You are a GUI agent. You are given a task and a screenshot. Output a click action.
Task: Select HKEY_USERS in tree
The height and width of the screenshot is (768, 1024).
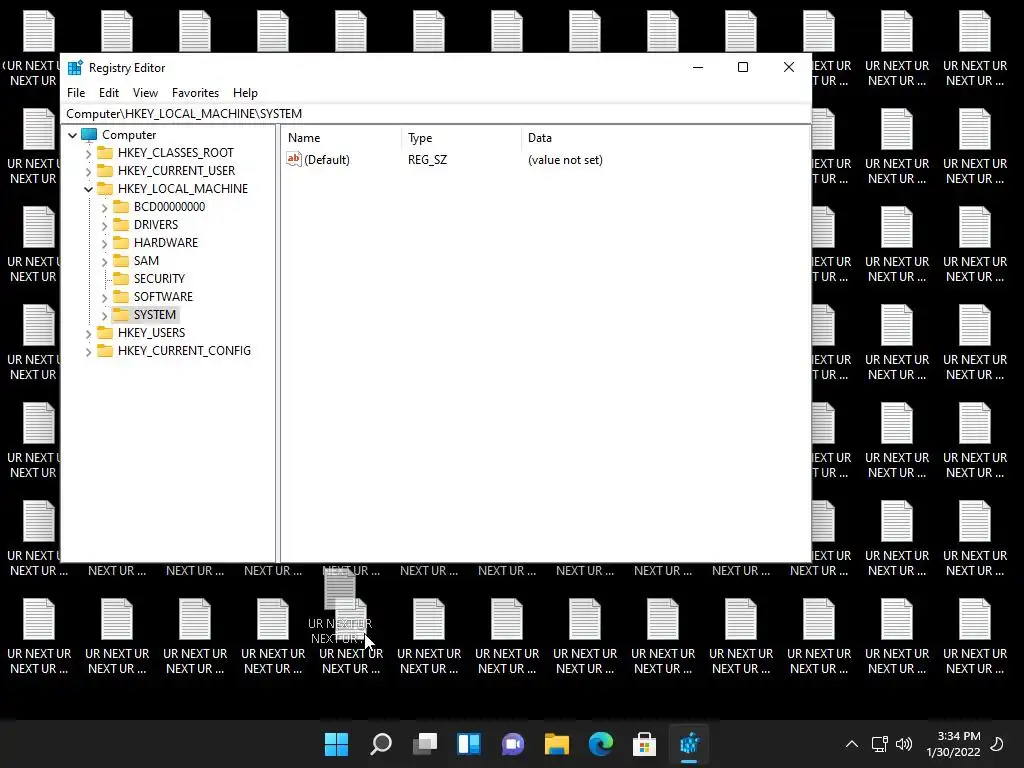pos(152,332)
